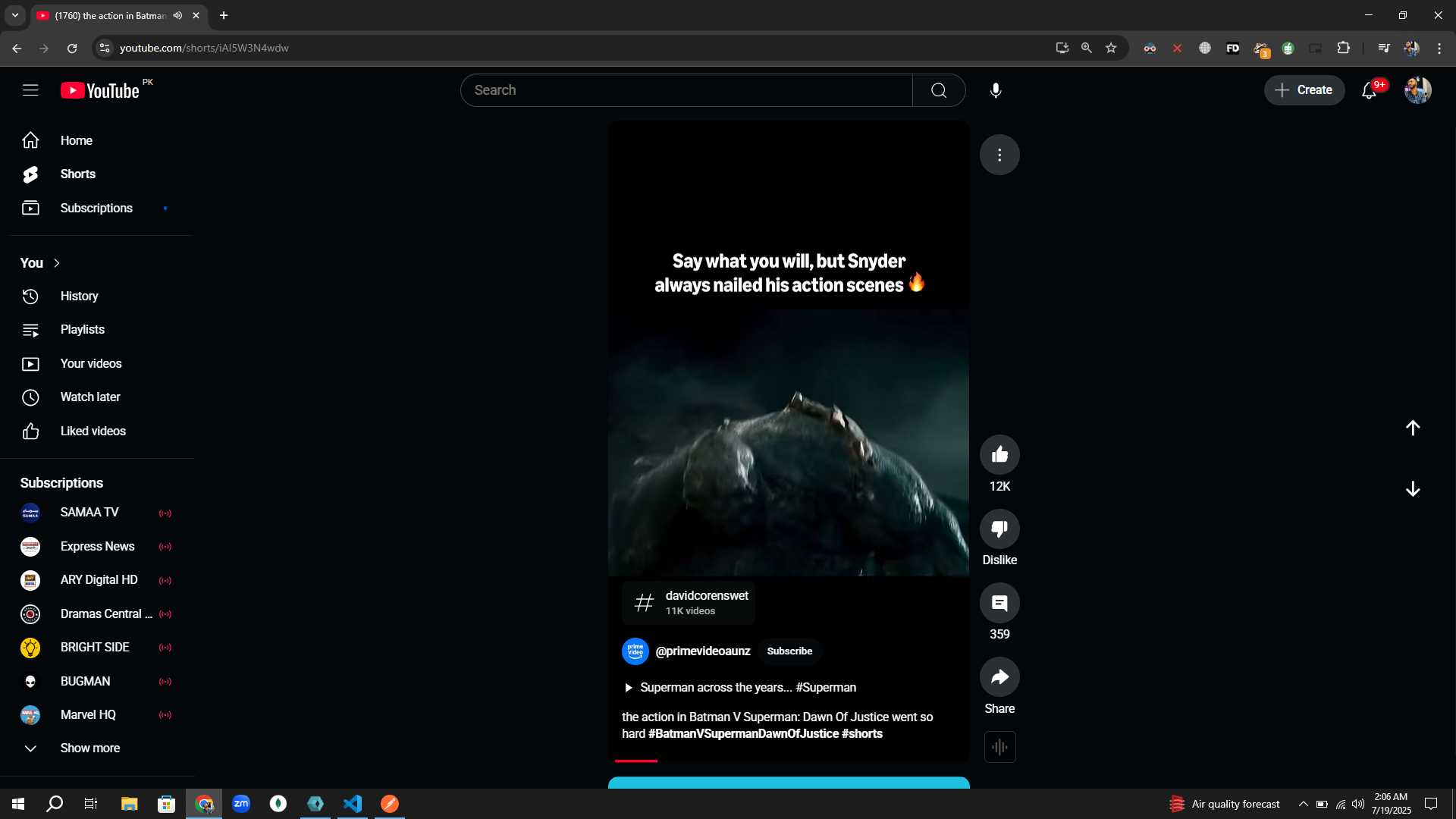Open linked video Superman across the years
1456x819 pixels.
tap(740, 688)
